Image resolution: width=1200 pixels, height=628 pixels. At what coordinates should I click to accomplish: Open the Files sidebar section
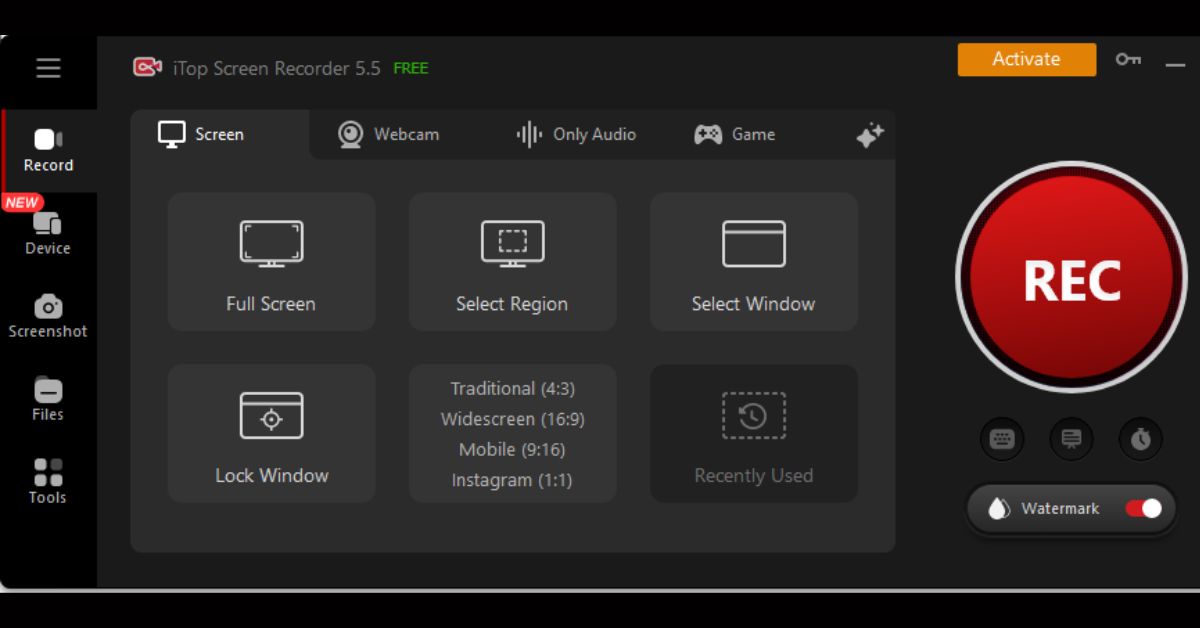click(x=48, y=400)
